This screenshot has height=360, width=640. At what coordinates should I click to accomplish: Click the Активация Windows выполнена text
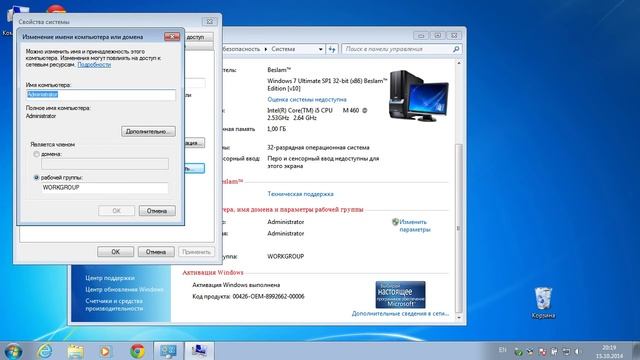point(236,285)
